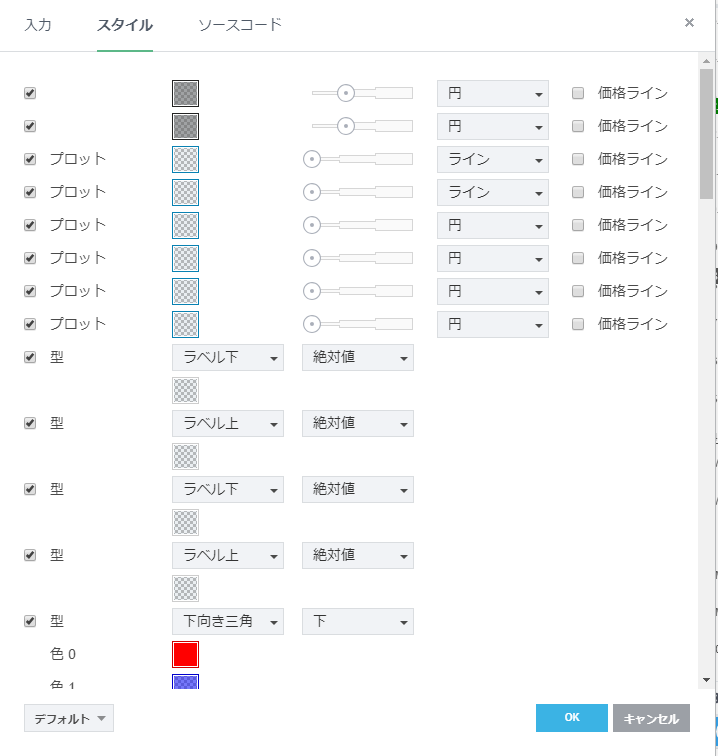Switch to the 入力 tab
The width and height of the screenshot is (718, 756).
point(38,25)
